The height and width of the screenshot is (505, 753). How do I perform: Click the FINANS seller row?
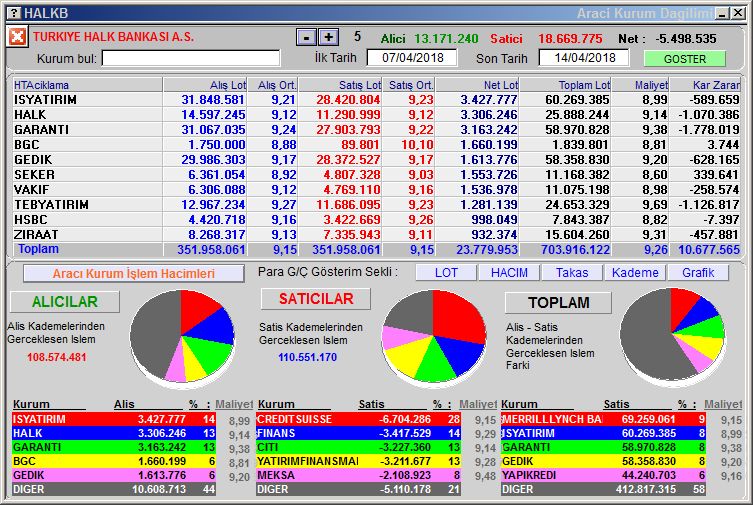[358, 433]
